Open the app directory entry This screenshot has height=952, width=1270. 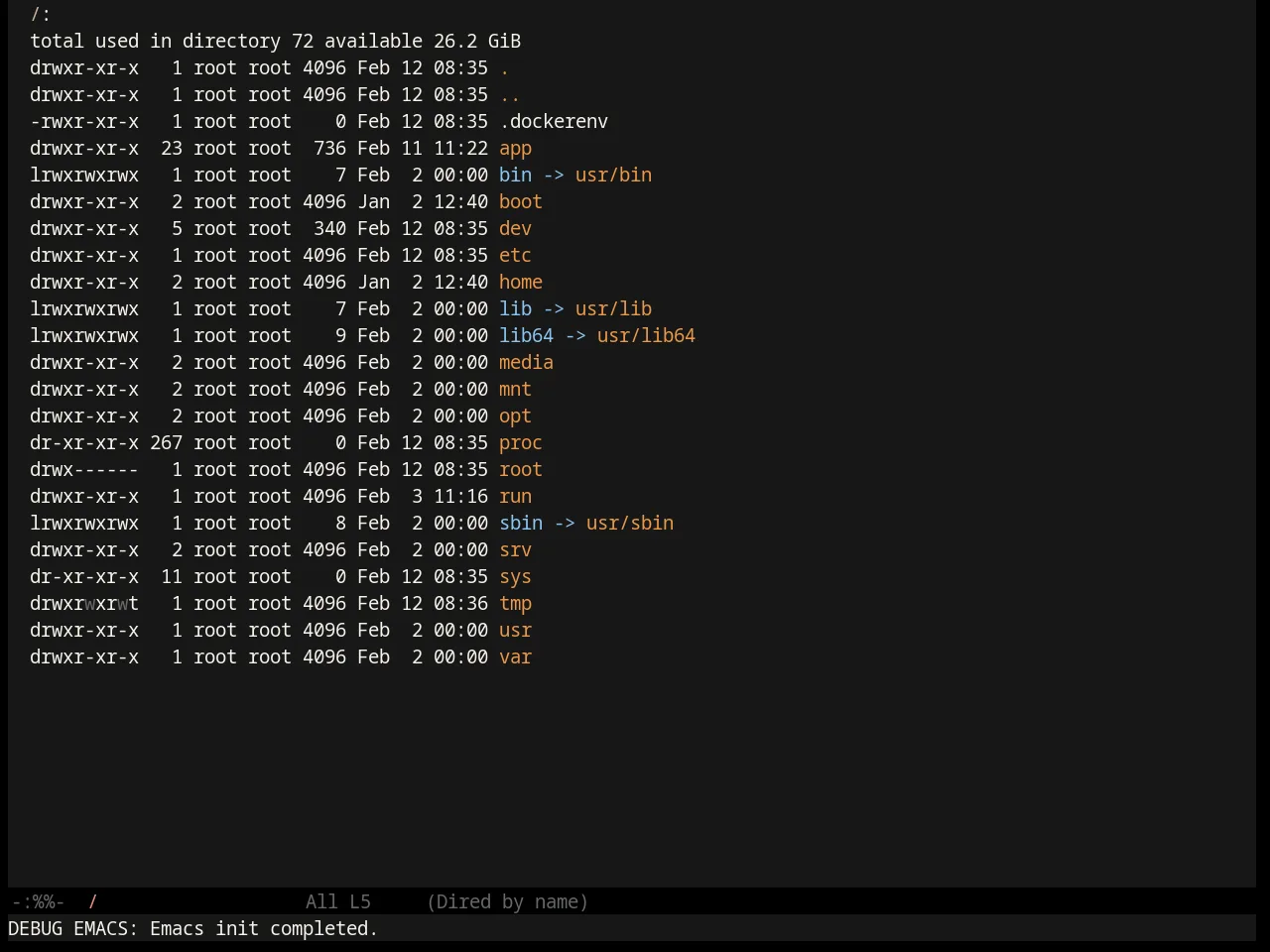point(515,148)
